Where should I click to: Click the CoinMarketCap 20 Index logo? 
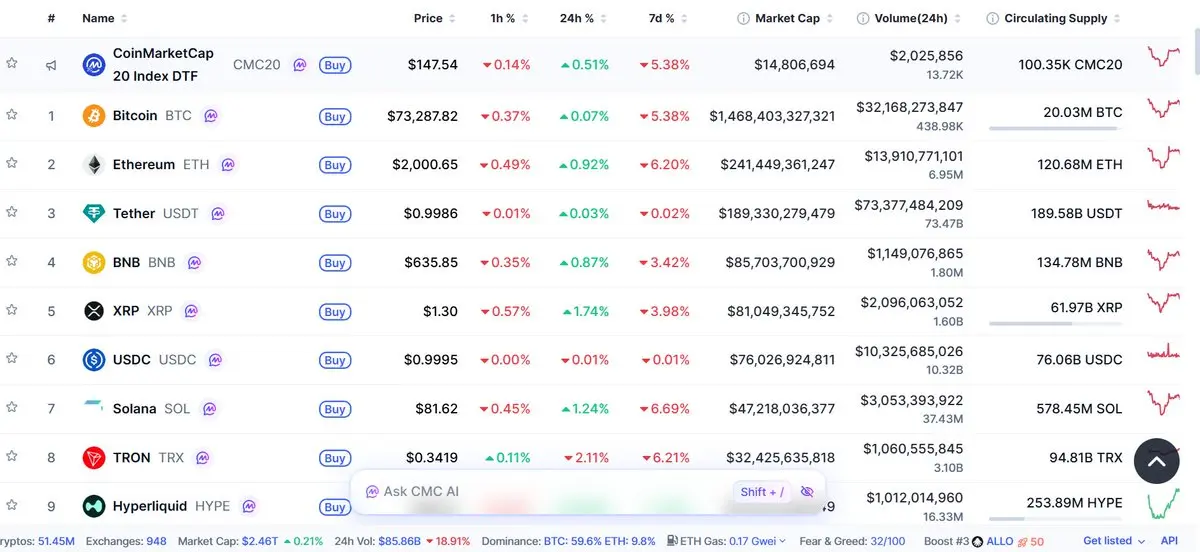(94, 65)
